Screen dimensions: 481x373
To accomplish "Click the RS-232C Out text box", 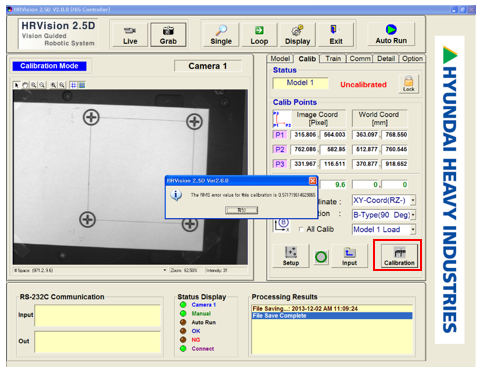I will pyautogui.click(x=98, y=342).
